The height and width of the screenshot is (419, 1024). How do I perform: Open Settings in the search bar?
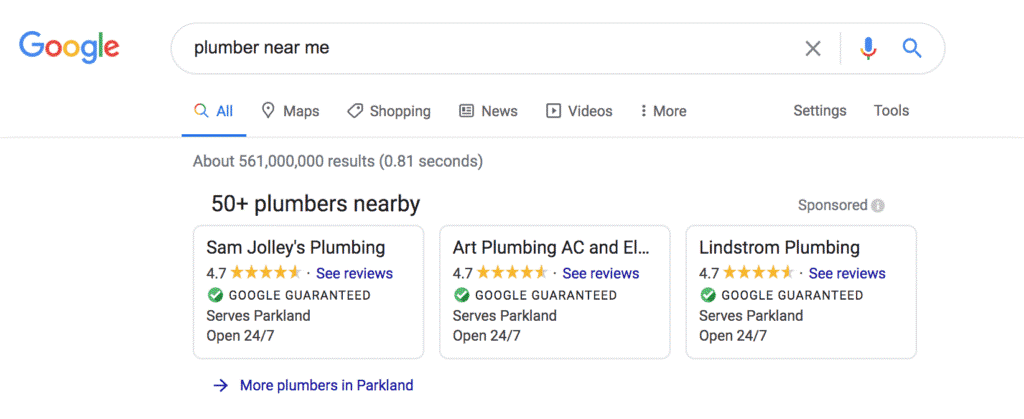820,111
